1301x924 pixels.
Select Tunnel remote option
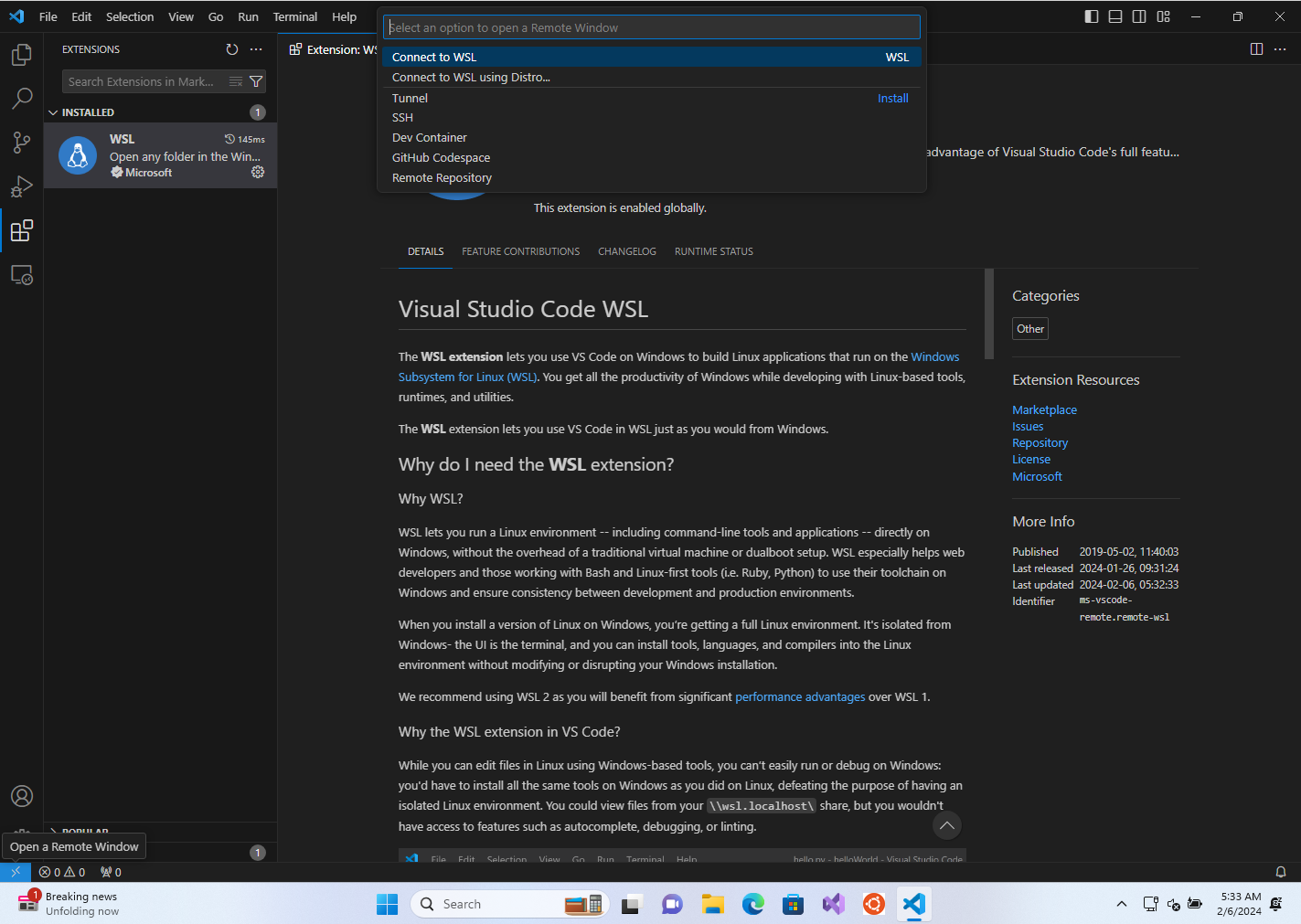click(651, 98)
